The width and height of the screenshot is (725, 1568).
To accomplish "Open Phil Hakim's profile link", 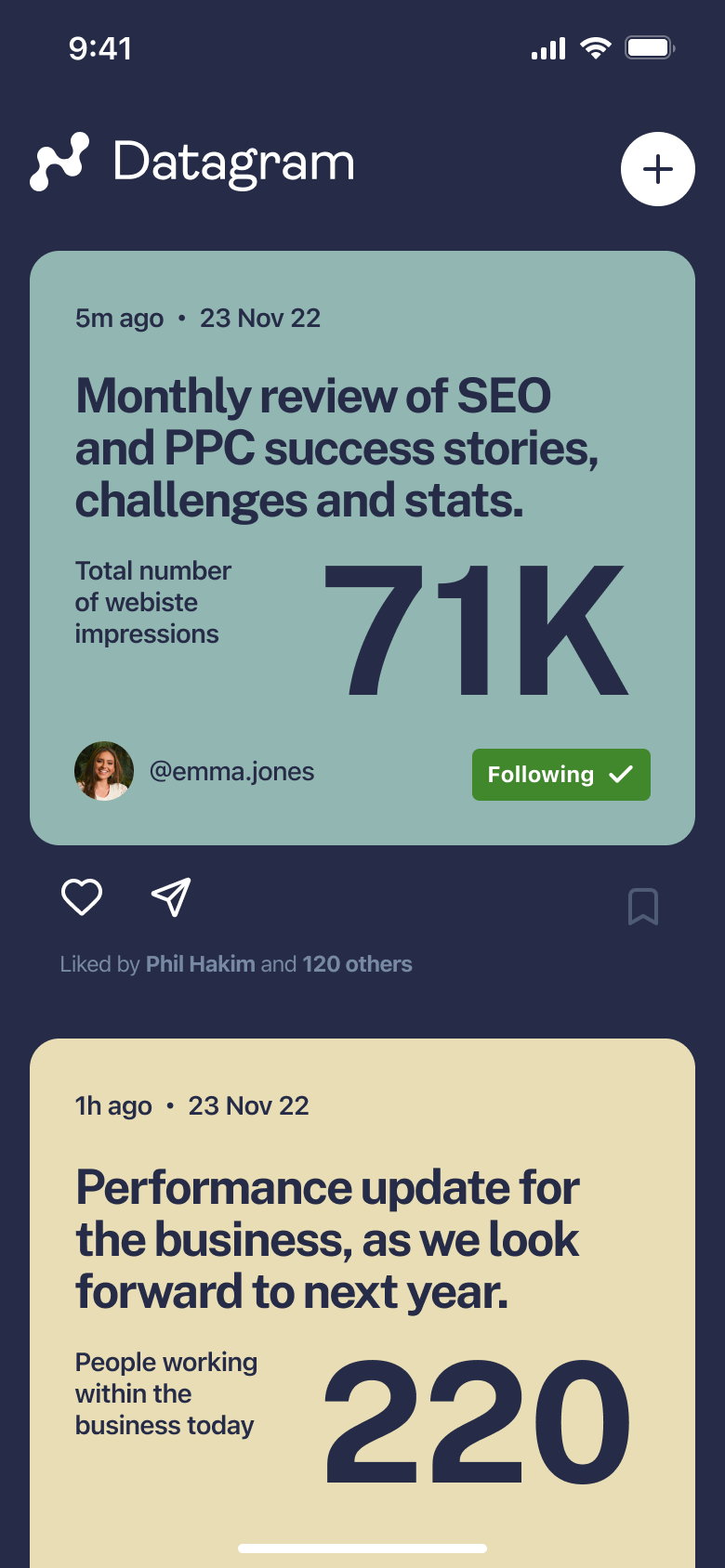I will [x=199, y=963].
